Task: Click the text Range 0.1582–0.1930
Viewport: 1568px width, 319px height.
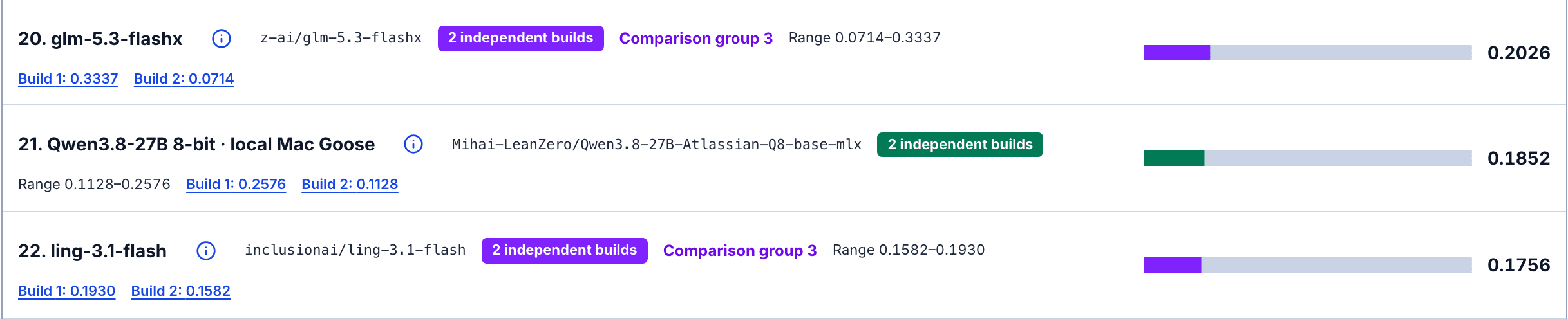Action: click(909, 250)
